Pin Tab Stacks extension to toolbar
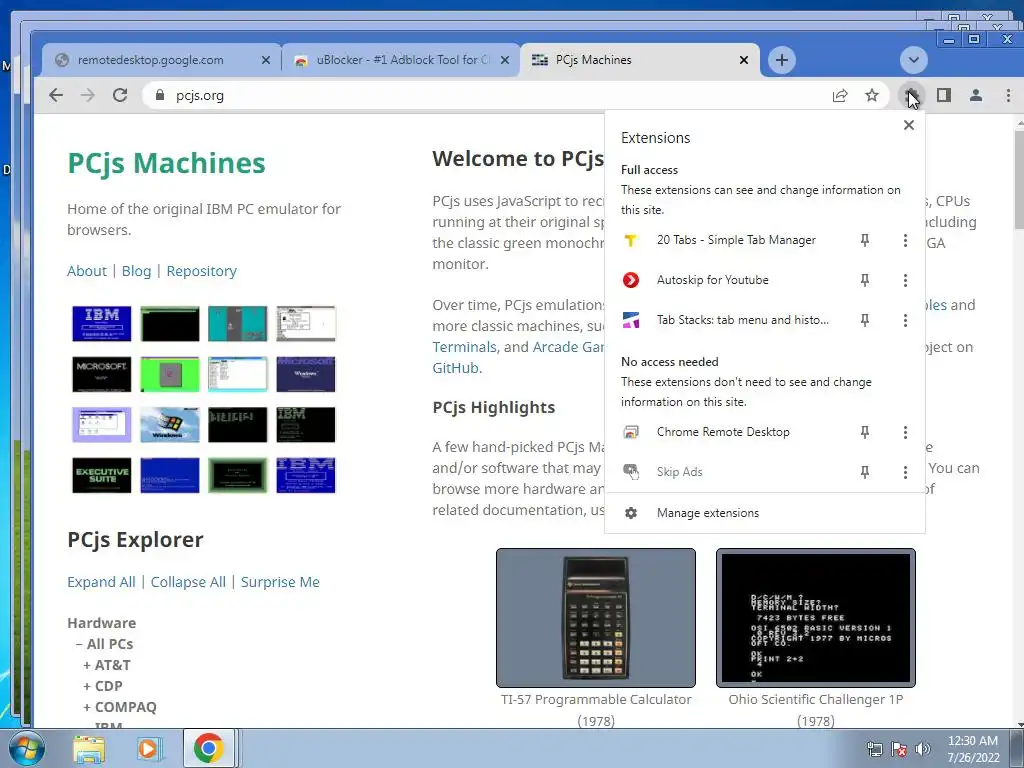1024x768 pixels. click(x=865, y=320)
